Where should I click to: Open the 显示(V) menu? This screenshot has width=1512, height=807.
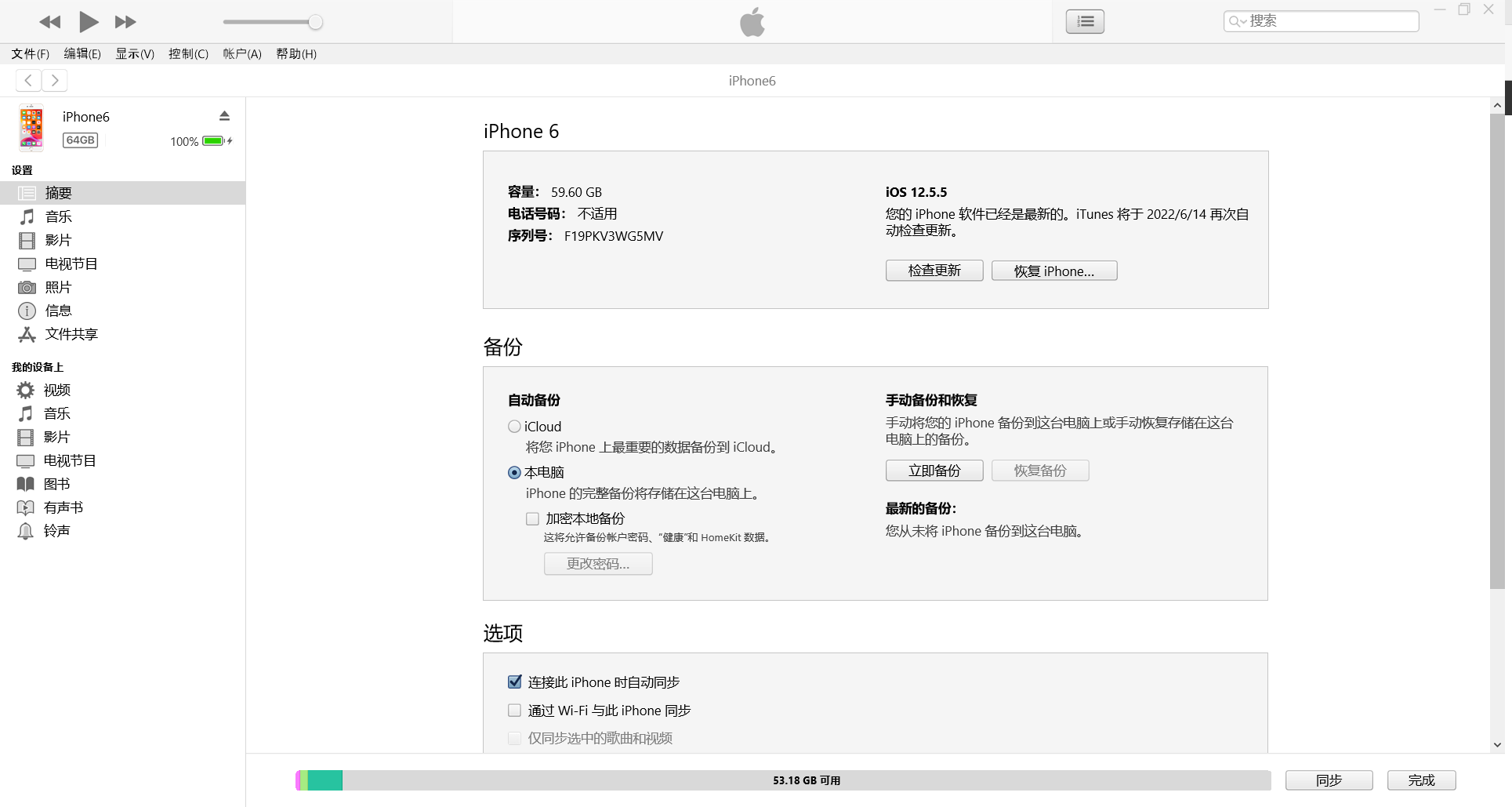click(135, 53)
